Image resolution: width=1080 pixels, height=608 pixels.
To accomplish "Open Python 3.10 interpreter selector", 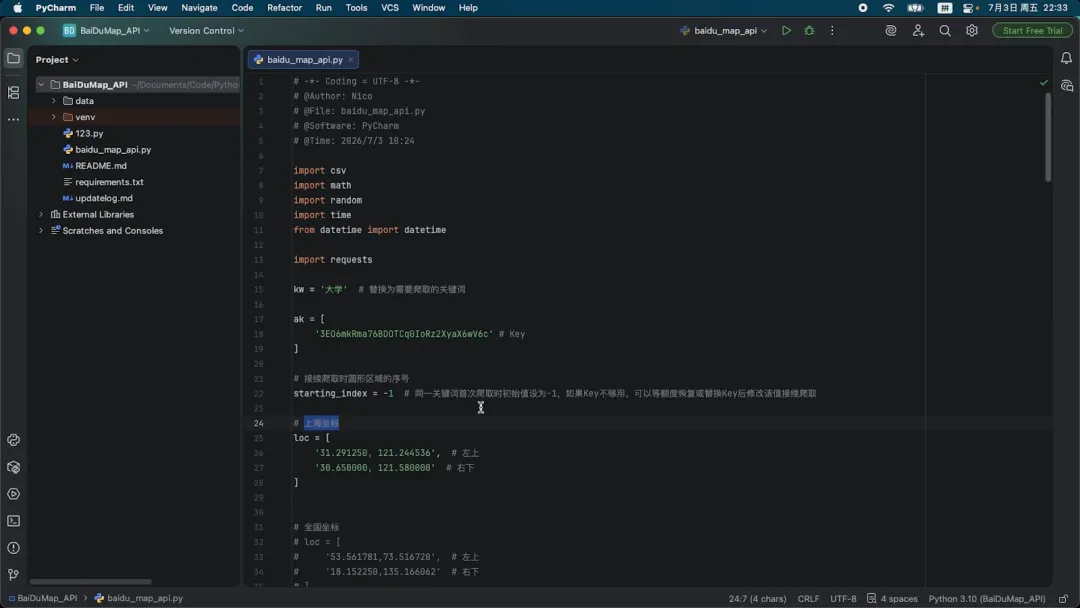I will point(986,599).
